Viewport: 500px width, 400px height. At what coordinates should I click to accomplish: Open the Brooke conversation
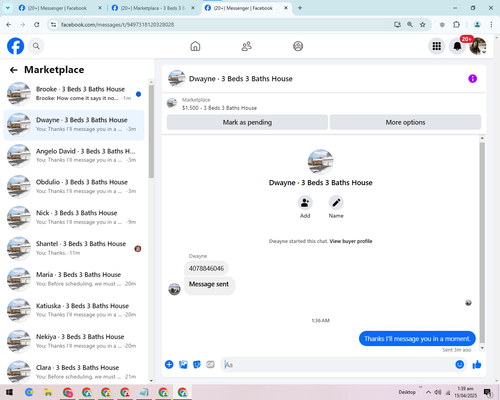click(74, 94)
